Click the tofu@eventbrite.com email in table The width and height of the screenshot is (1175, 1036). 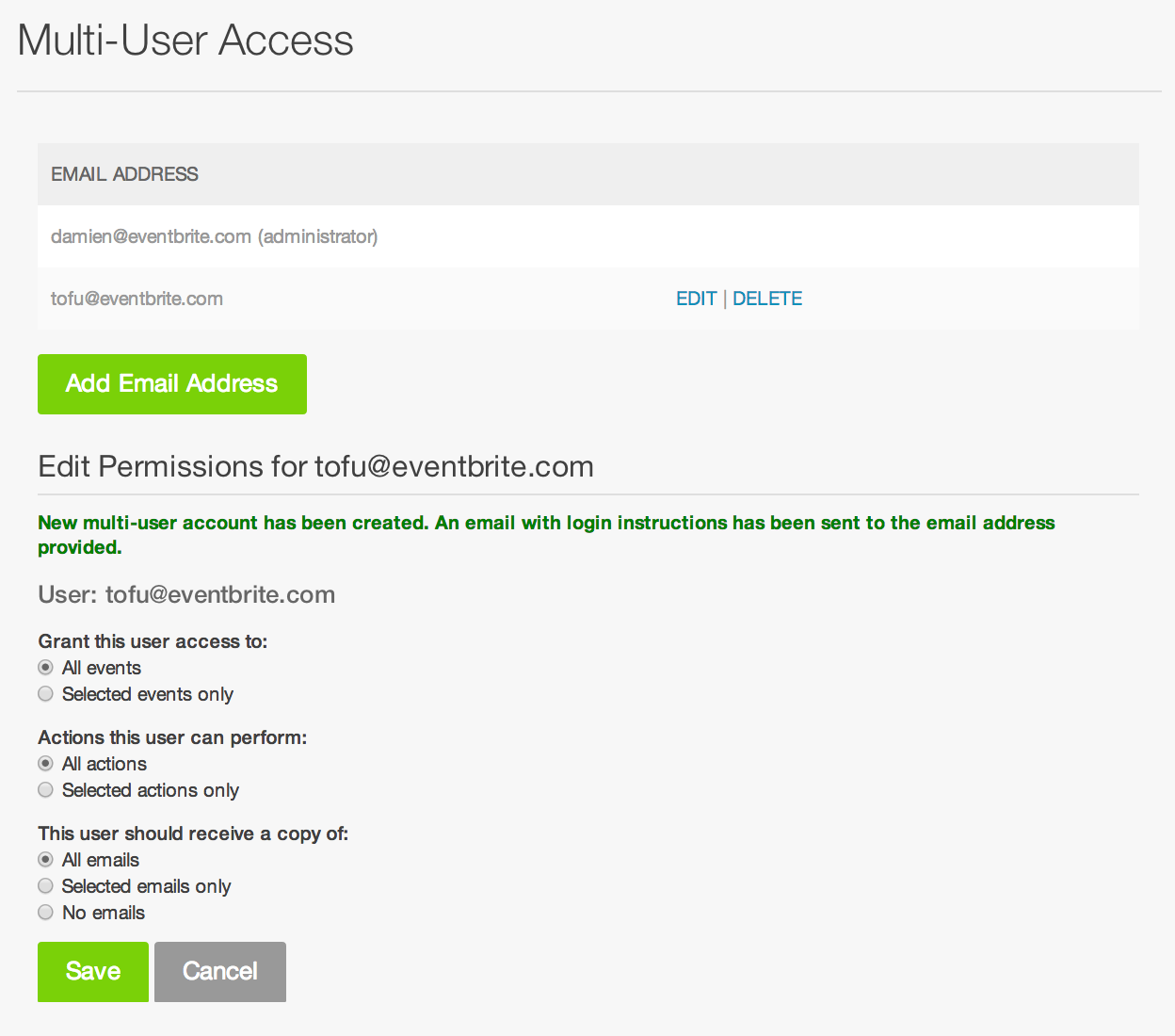[137, 299]
